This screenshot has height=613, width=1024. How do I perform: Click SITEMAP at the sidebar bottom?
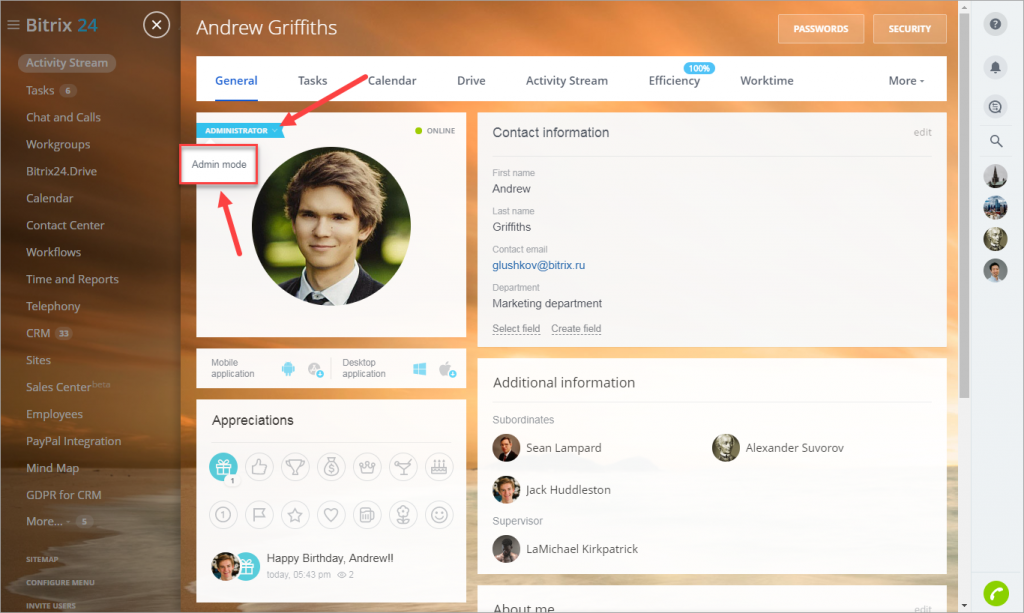42,559
